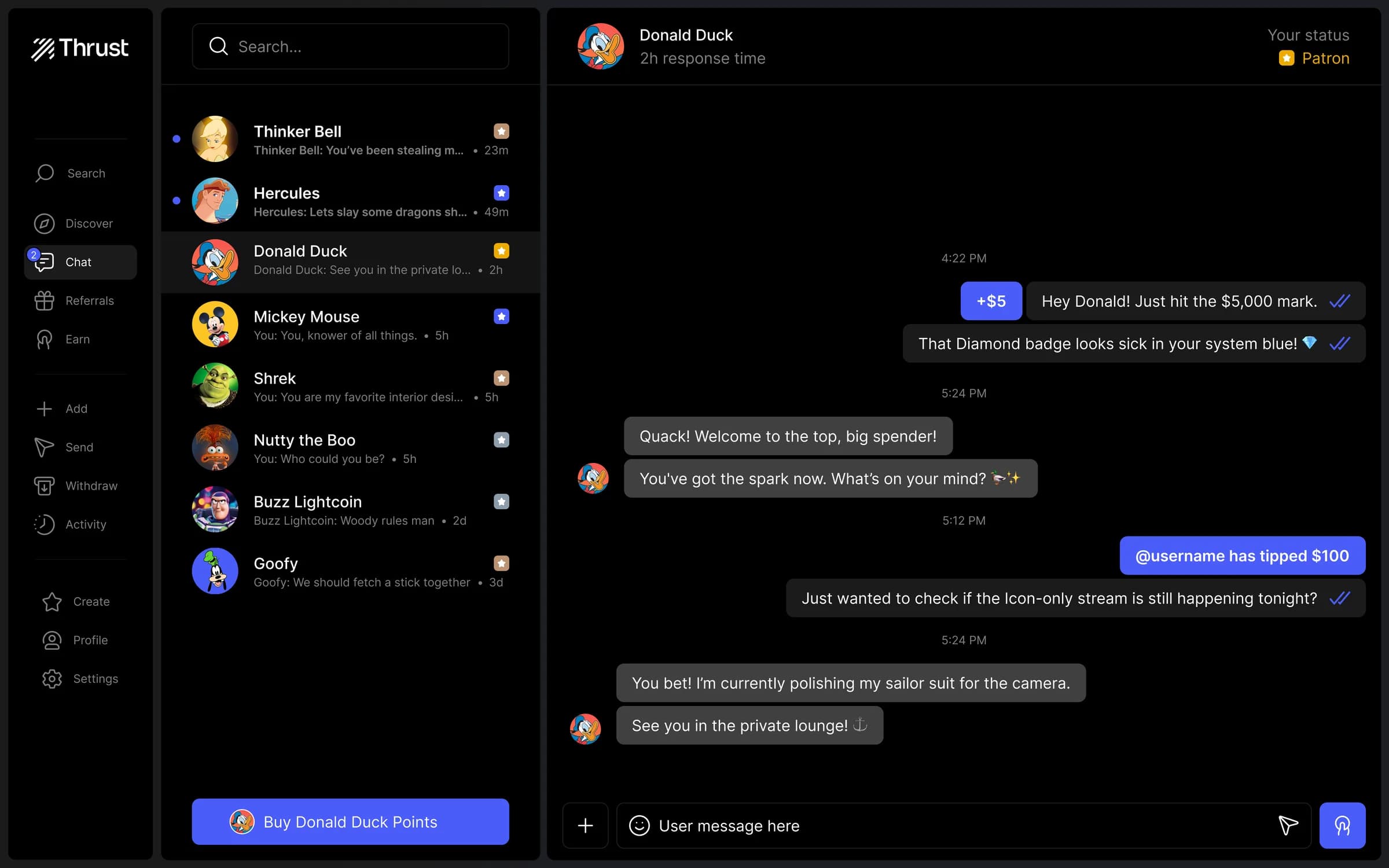Click the conversation Search field
1389x868 pixels.
pyautogui.click(x=350, y=46)
